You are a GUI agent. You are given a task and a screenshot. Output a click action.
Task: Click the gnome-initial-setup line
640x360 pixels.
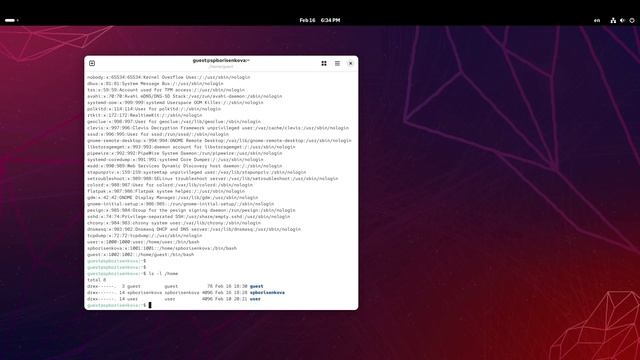180,204
